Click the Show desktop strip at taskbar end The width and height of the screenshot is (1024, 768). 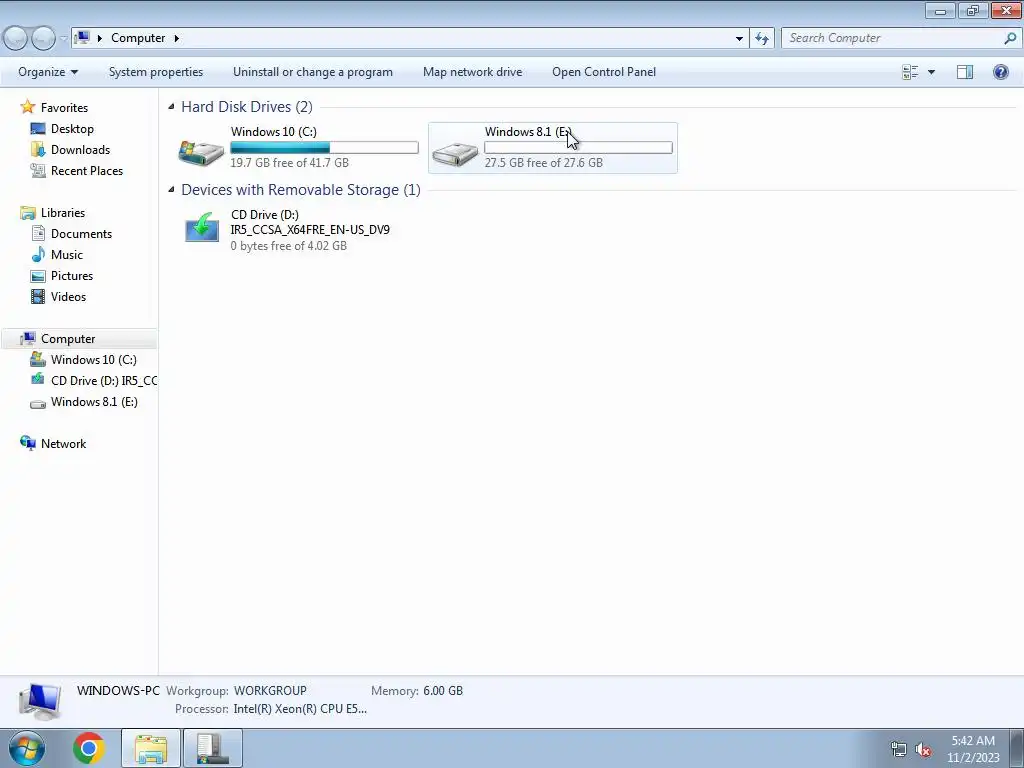point(1017,748)
